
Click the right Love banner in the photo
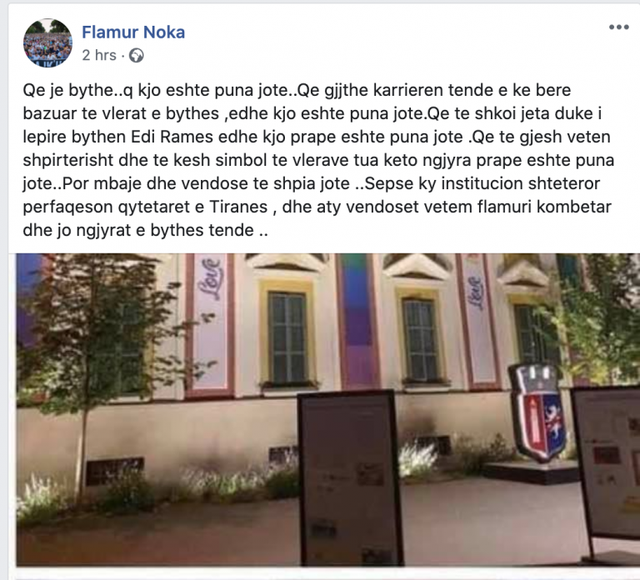pos(478,320)
